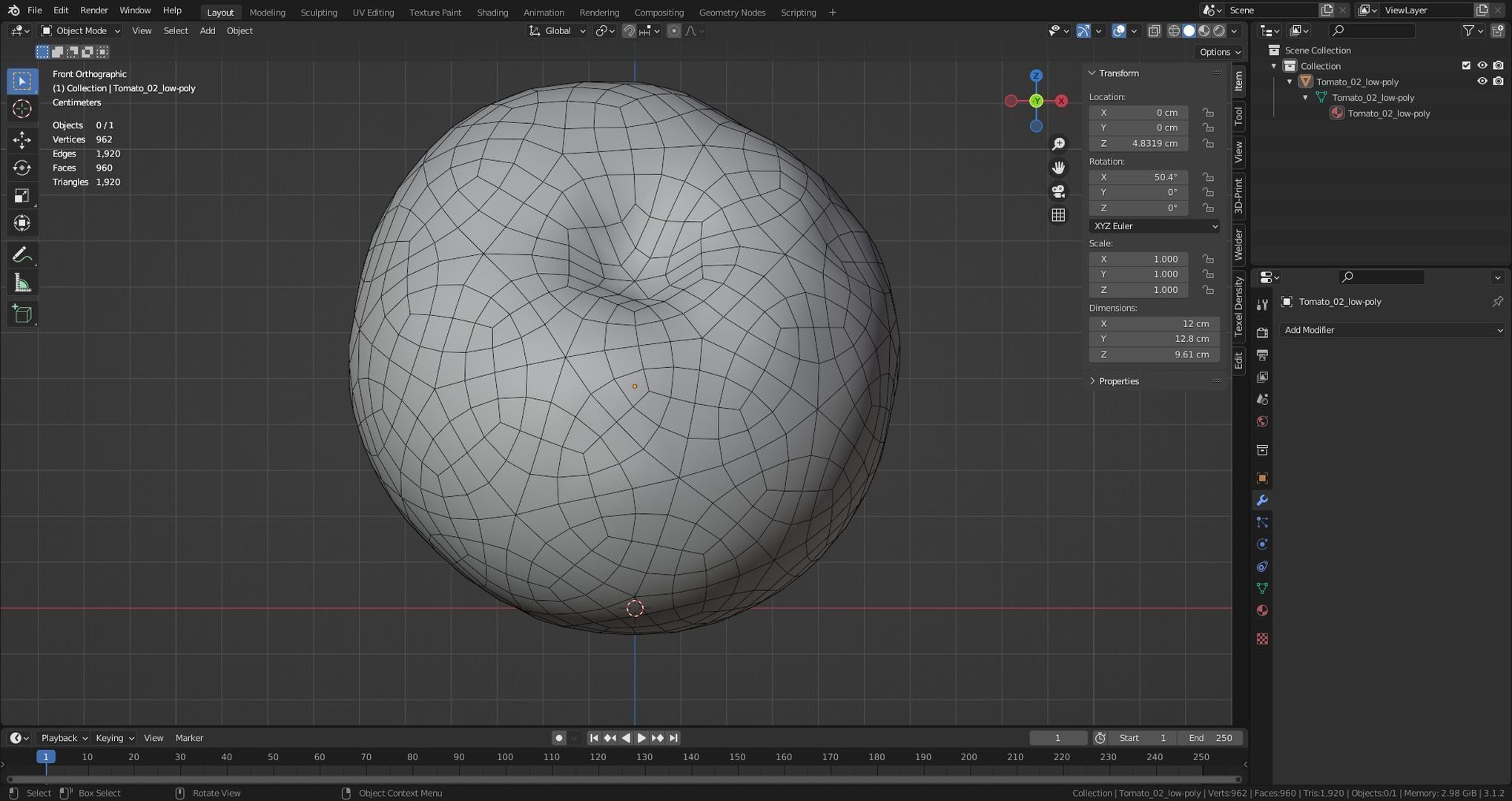Viewport: 1512px width, 801px height.
Task: Play the animation forward
Action: point(641,738)
